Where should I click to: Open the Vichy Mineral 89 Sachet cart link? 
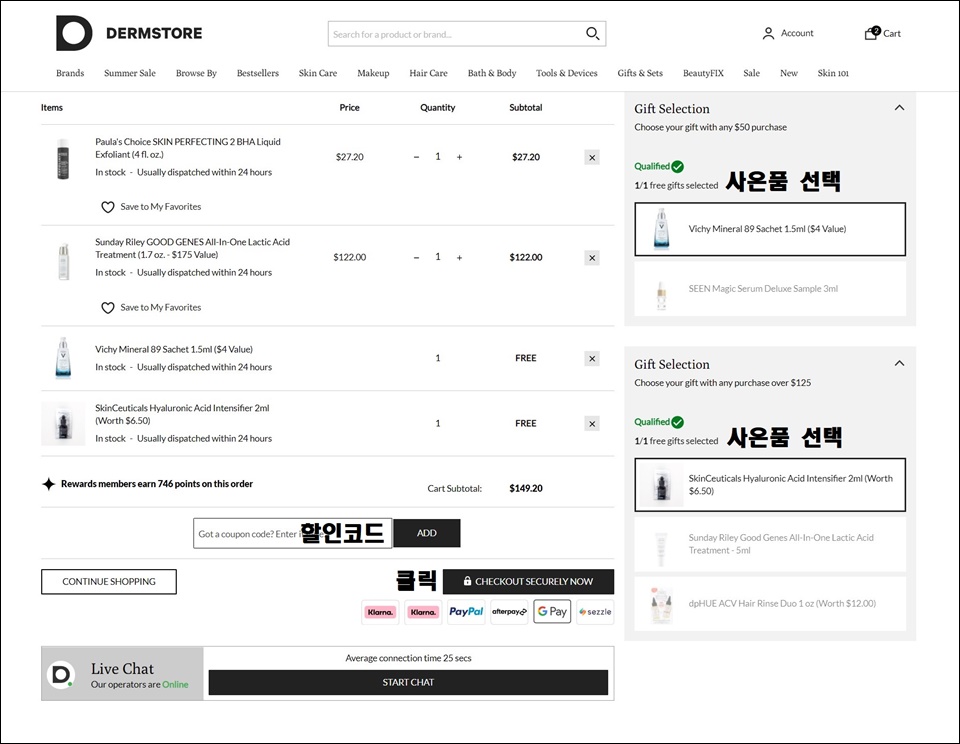(174, 350)
